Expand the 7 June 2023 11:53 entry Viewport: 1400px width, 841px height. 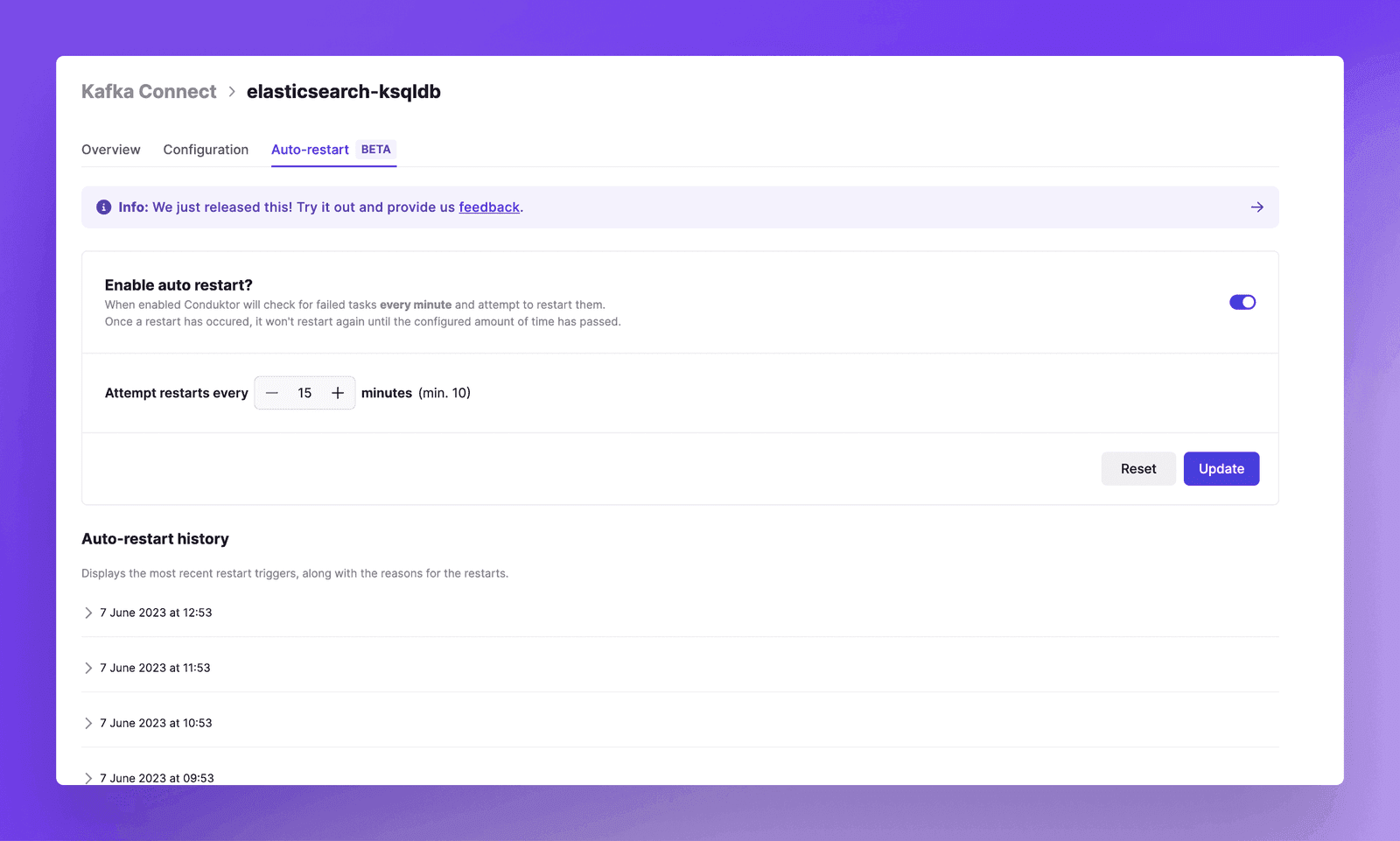pyautogui.click(x=88, y=668)
